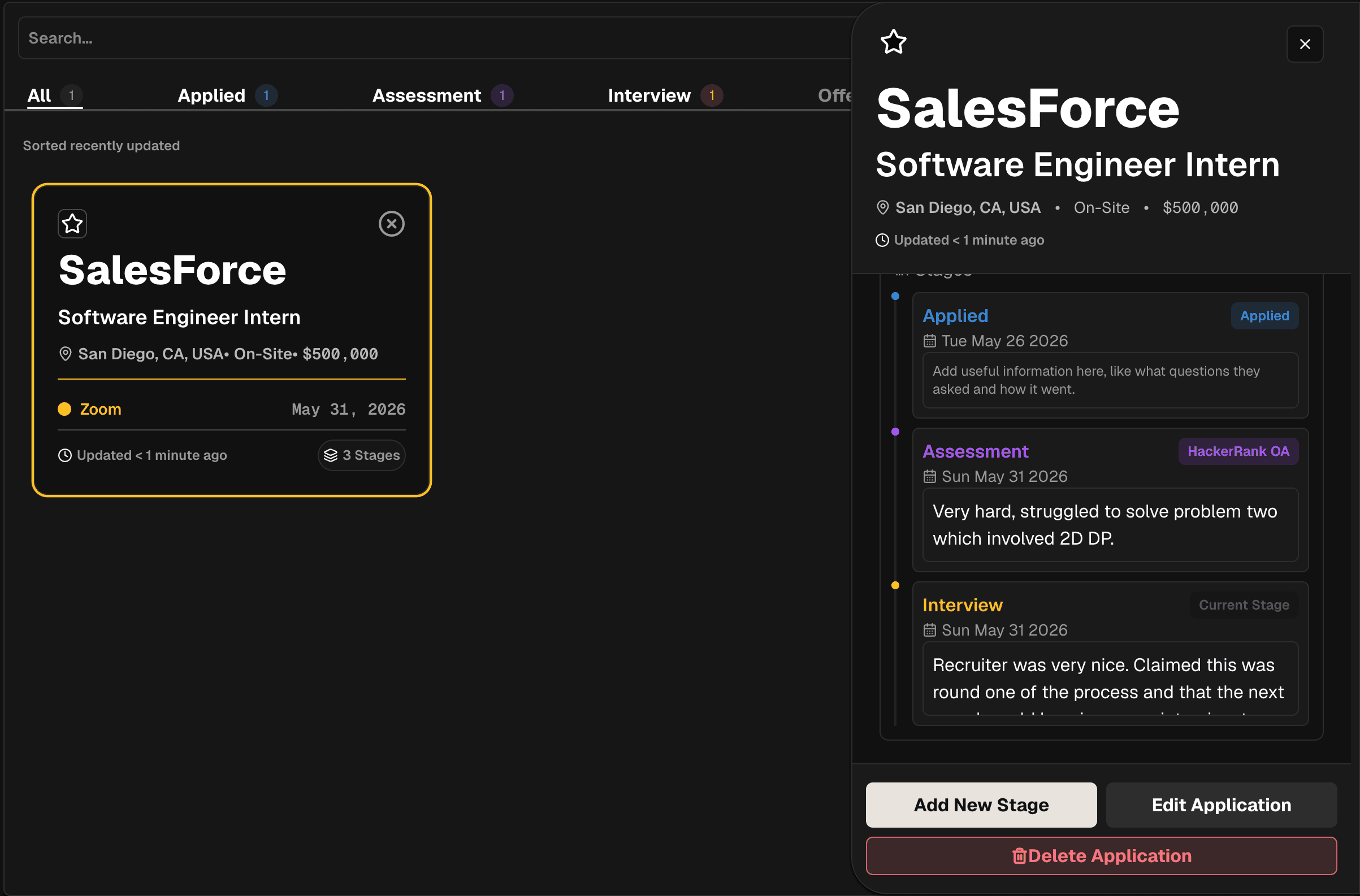
Task: Click the Applied stage notes text box
Action: [x=1111, y=381]
